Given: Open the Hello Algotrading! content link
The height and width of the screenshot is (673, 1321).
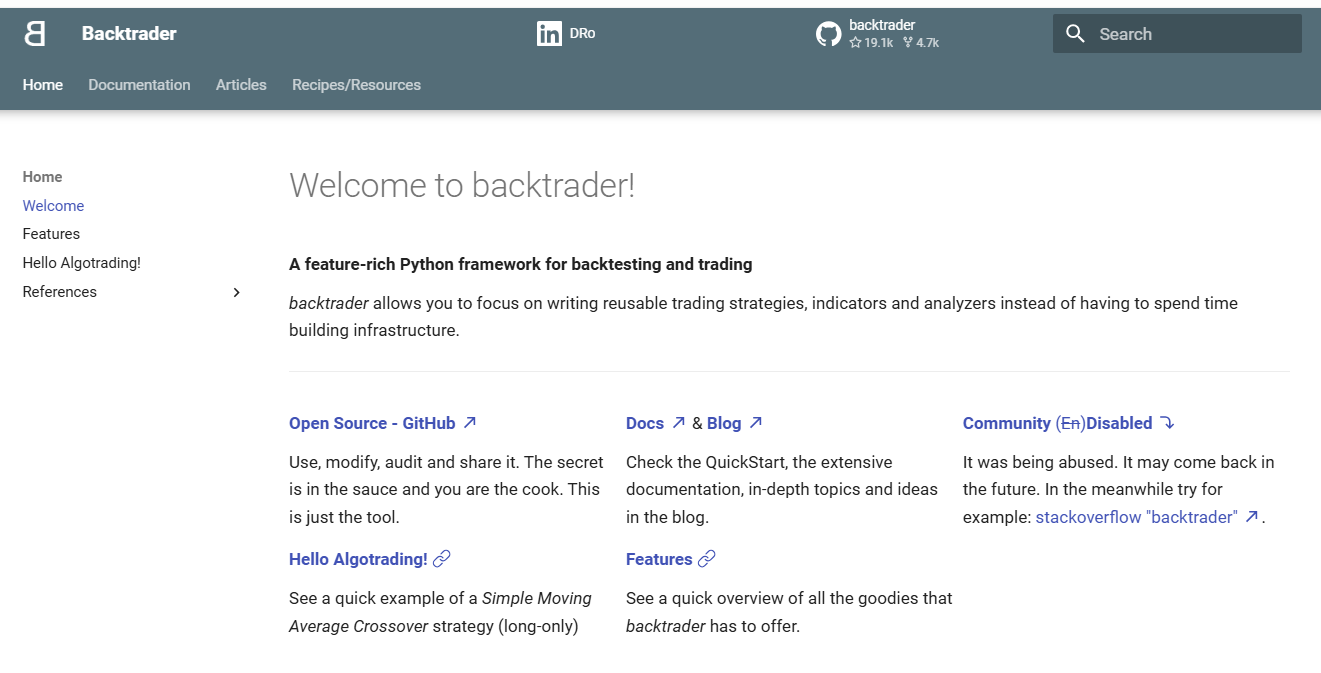Looking at the screenshot, I should [x=358, y=559].
